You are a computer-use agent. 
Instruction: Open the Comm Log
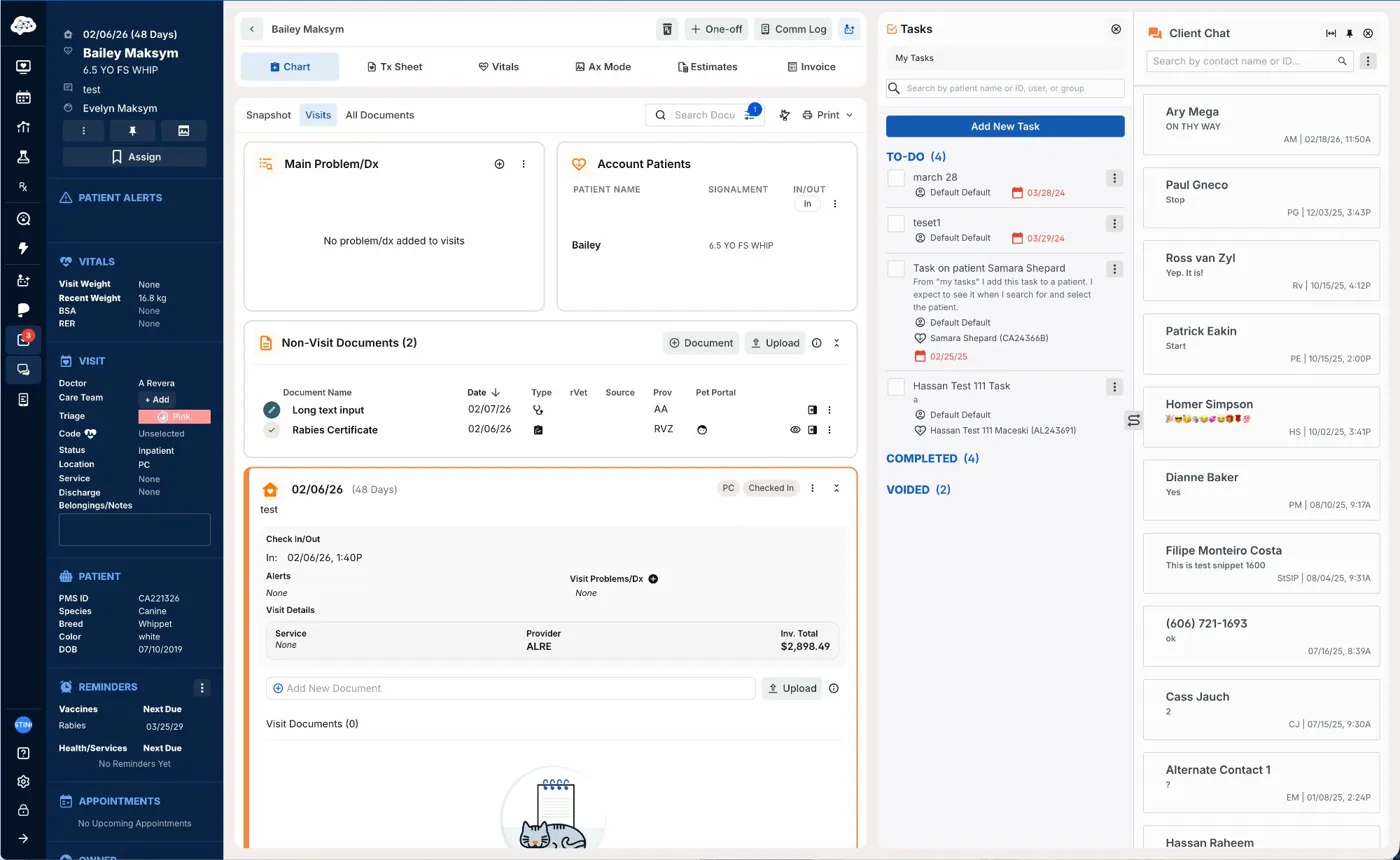point(793,29)
